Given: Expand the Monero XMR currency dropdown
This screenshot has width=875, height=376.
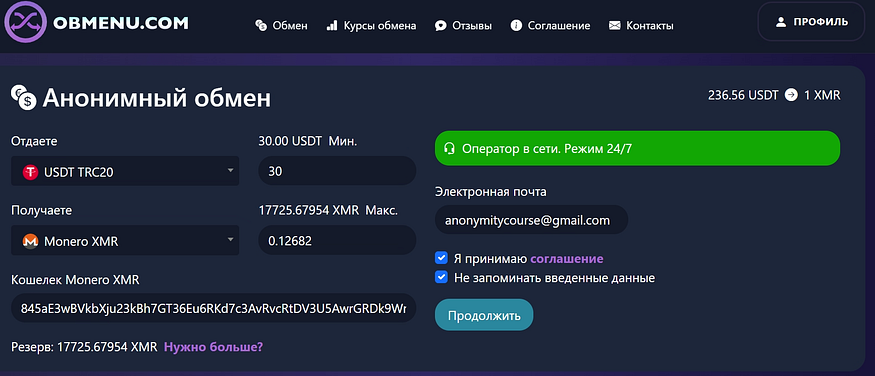Looking at the screenshot, I should (x=125, y=240).
